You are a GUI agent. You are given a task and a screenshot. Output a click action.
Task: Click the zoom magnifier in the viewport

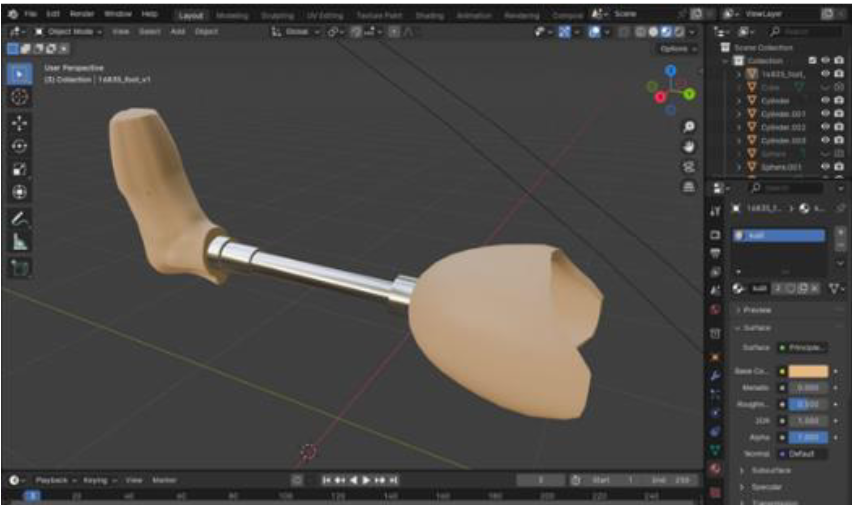point(689,127)
